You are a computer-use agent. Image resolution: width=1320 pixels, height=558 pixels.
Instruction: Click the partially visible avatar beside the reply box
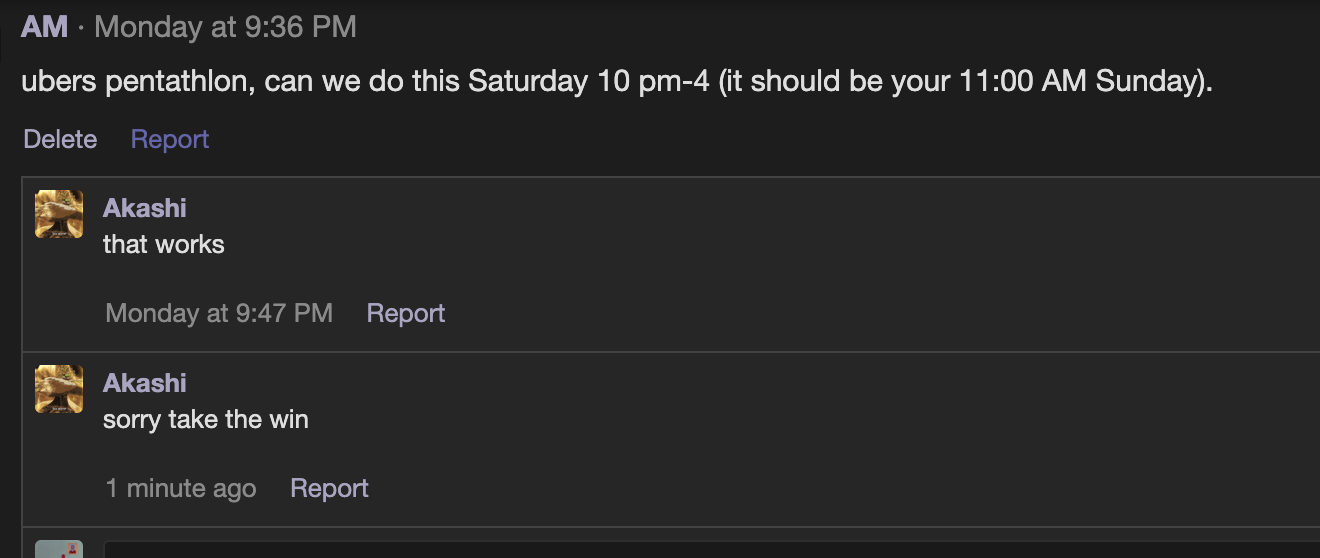59,549
